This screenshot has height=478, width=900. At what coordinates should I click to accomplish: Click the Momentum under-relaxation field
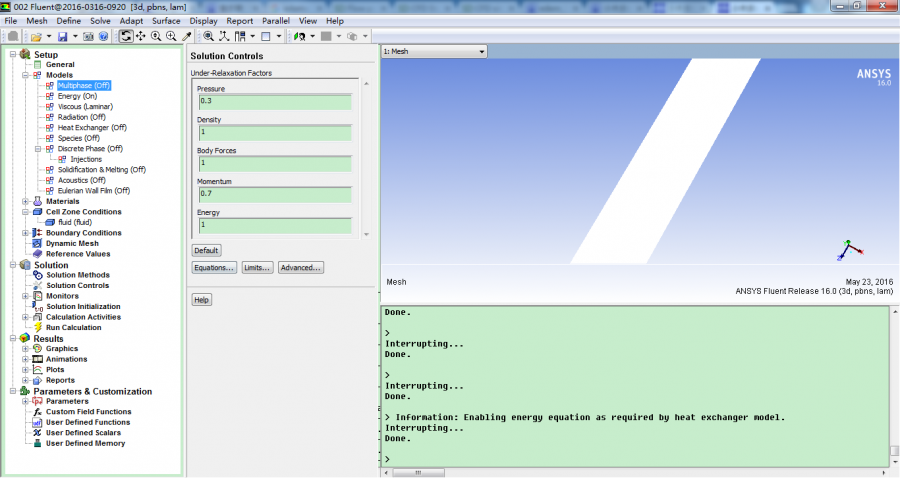[x=275, y=195]
